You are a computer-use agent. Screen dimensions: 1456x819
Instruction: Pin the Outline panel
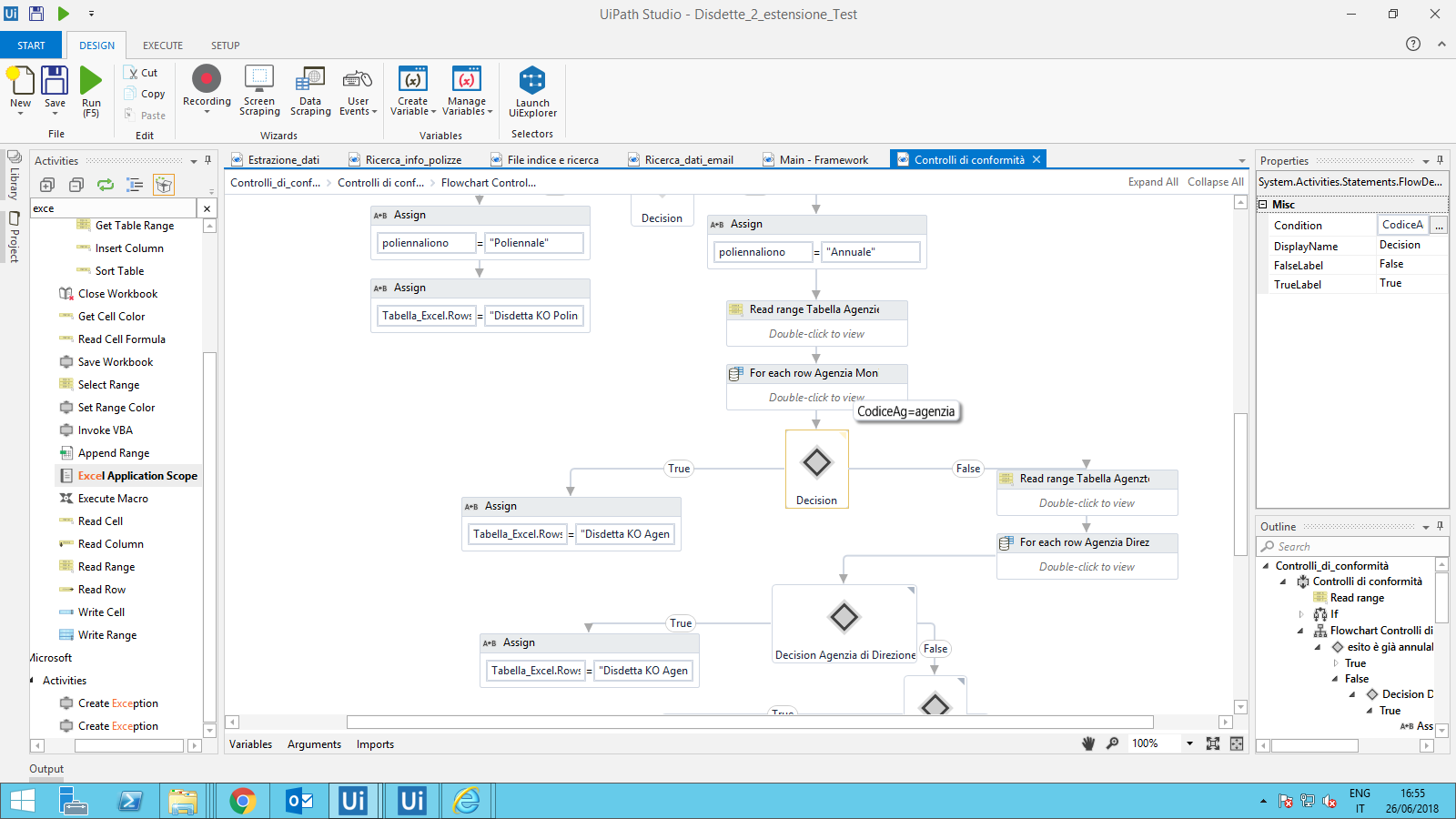point(1440,526)
